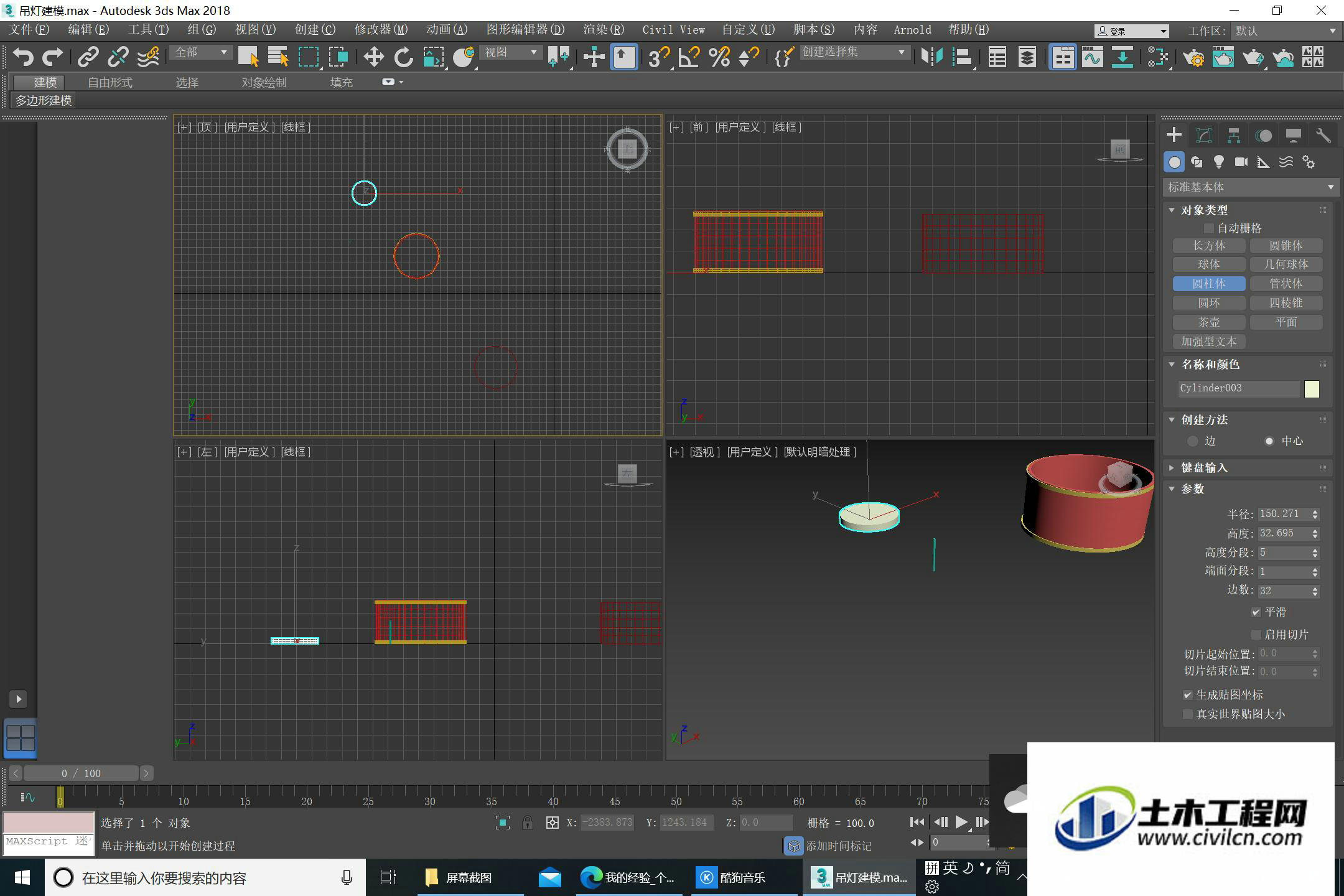The height and width of the screenshot is (896, 1344).
Task: Toggle the selection lock icon
Action: pos(527,823)
